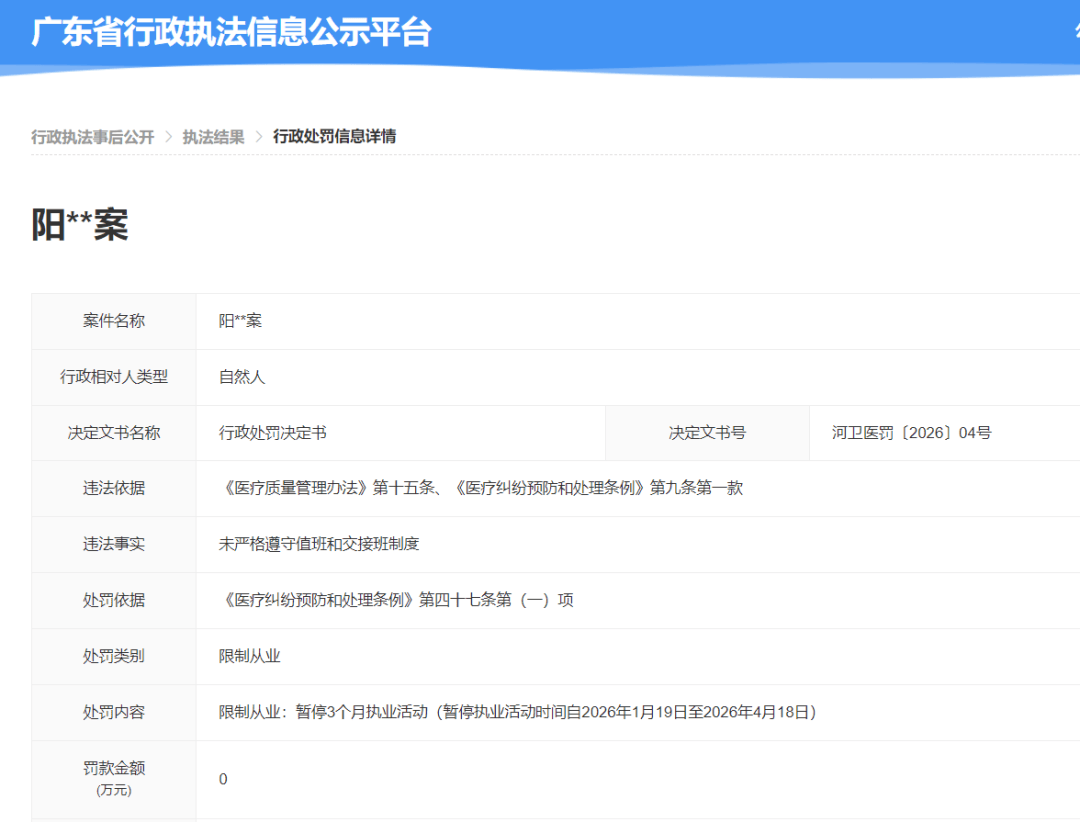Click the 案件名称 row label

point(114,321)
